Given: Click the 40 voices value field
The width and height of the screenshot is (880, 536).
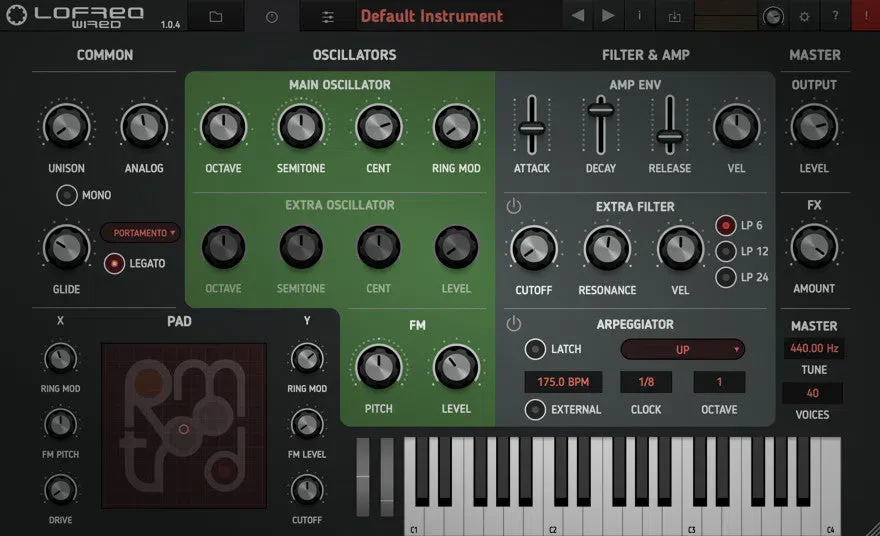Looking at the screenshot, I should [813, 393].
